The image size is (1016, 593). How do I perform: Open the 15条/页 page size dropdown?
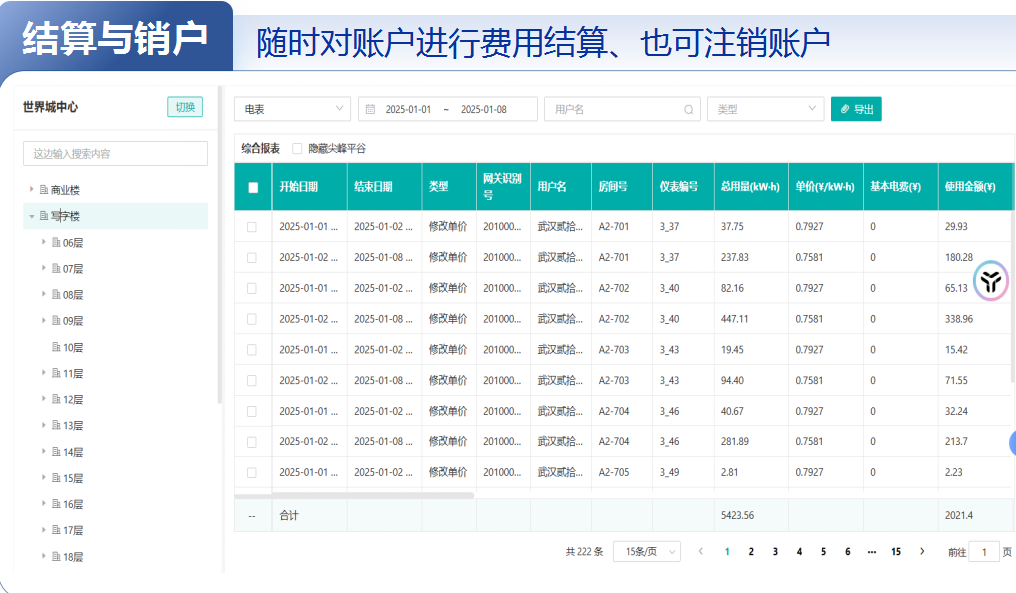(x=645, y=550)
